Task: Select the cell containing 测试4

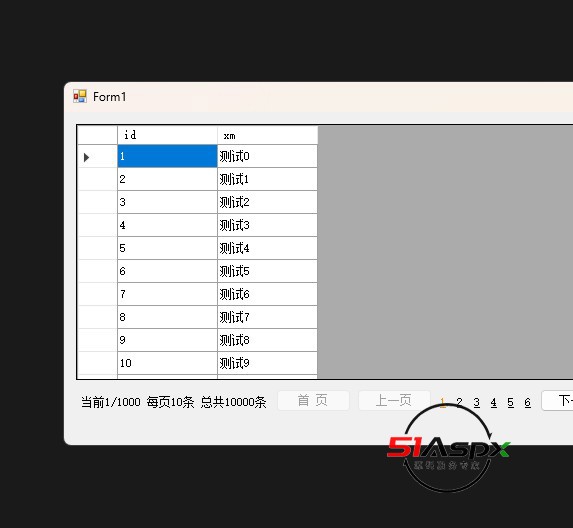Action: 267,248
